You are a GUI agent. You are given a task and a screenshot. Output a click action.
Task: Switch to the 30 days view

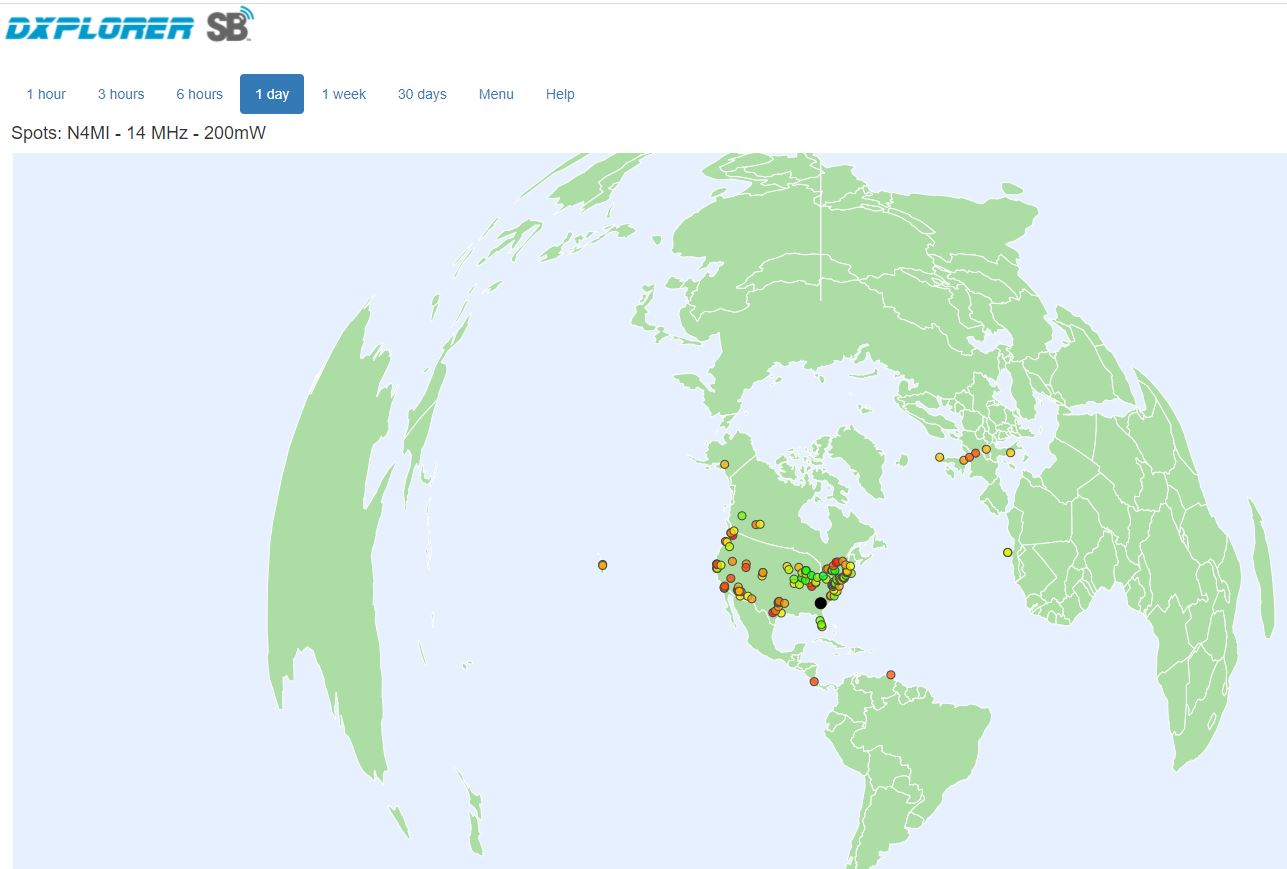(422, 94)
